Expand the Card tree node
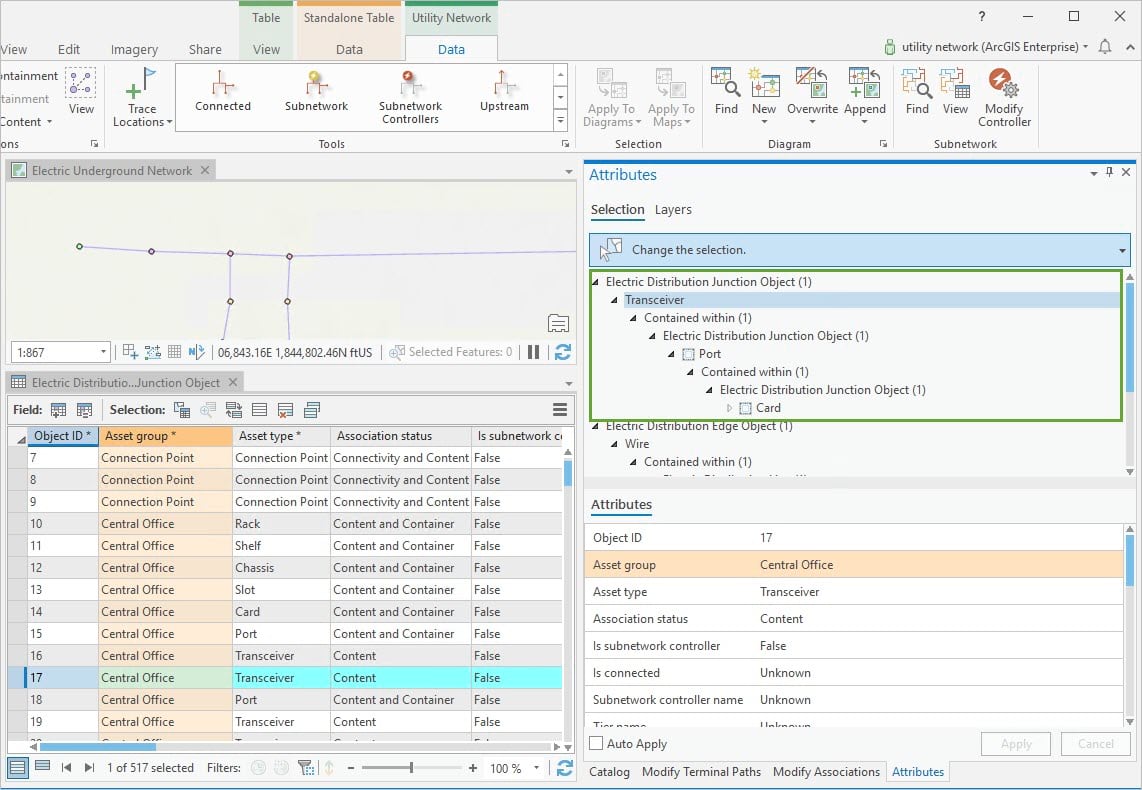This screenshot has width=1142, height=790. point(729,408)
